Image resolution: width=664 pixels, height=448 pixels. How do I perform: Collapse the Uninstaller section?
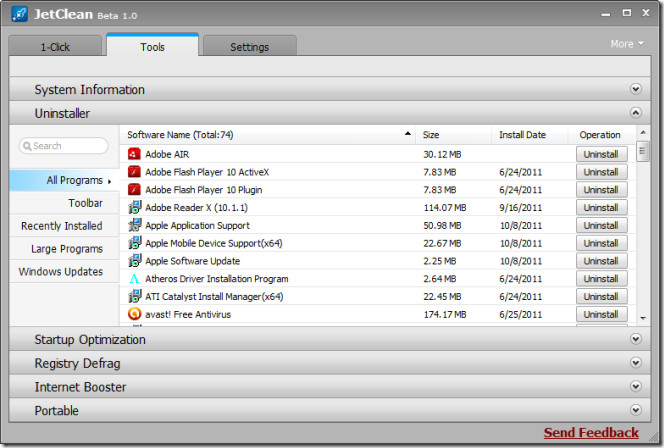click(x=636, y=113)
